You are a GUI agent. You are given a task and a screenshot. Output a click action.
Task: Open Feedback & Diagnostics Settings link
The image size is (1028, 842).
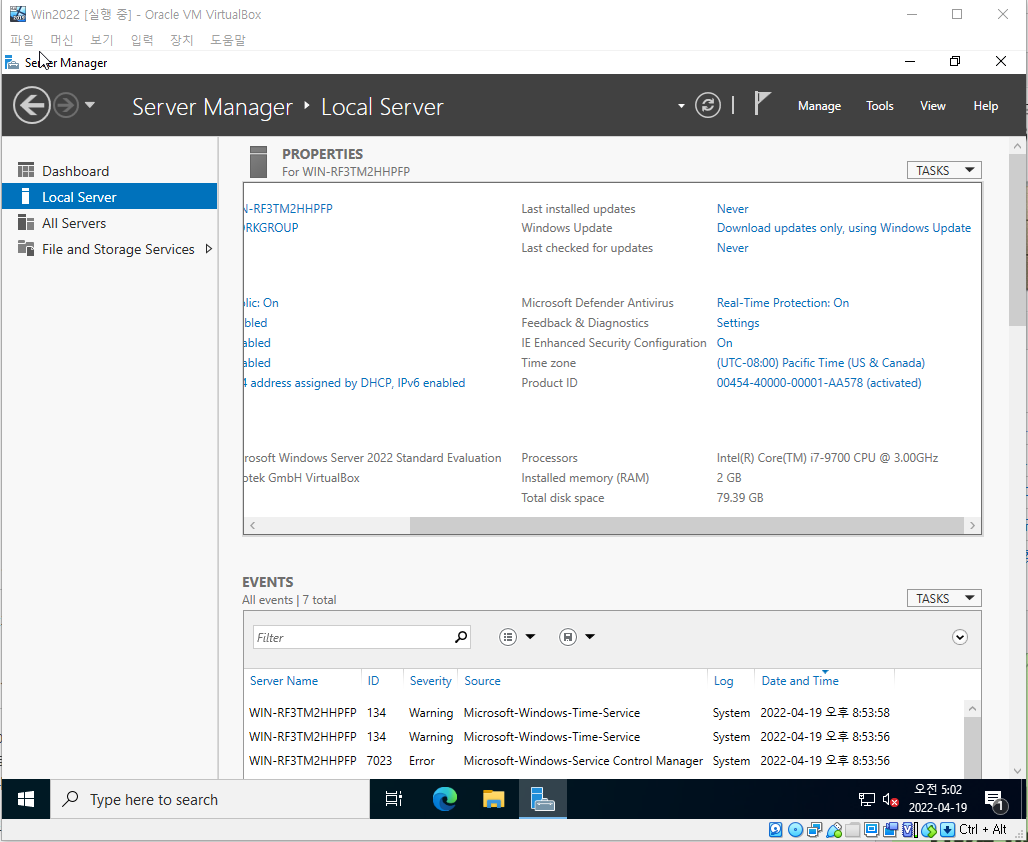click(x=738, y=323)
